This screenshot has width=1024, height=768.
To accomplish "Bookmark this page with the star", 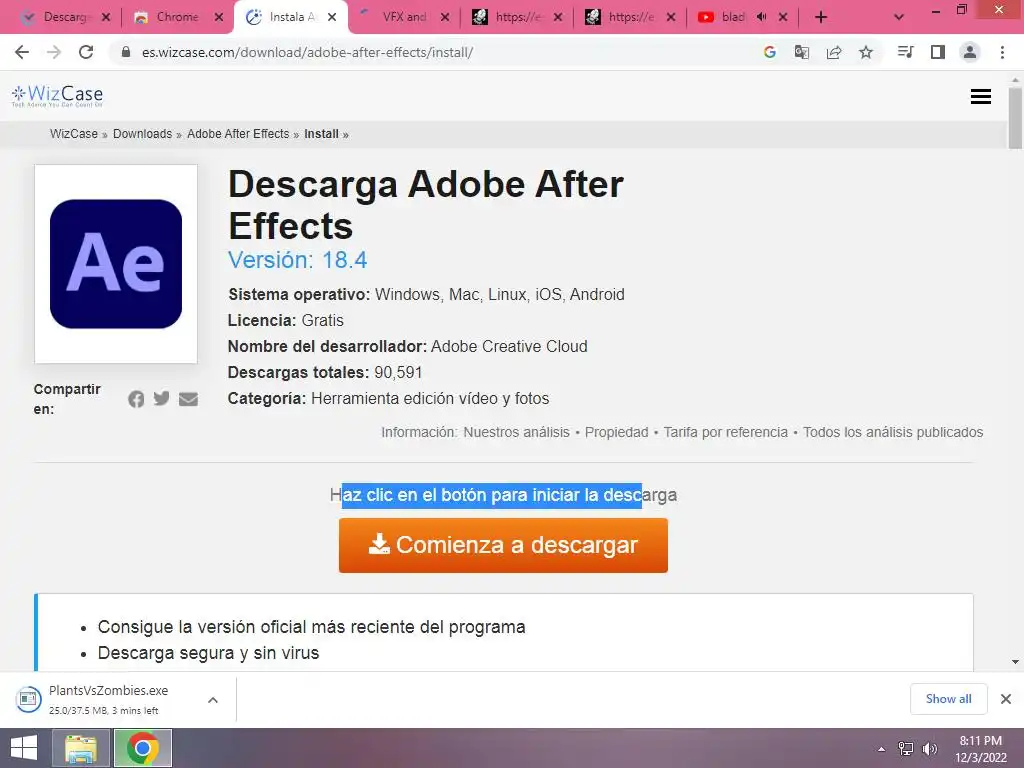I will [866, 52].
